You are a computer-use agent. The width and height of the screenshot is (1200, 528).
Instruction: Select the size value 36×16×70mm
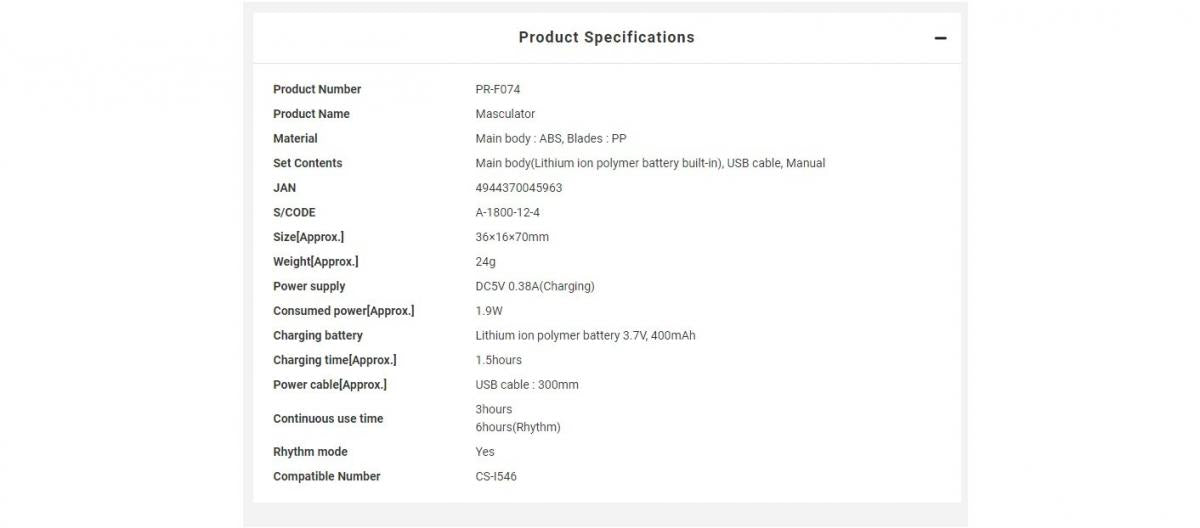[512, 237]
